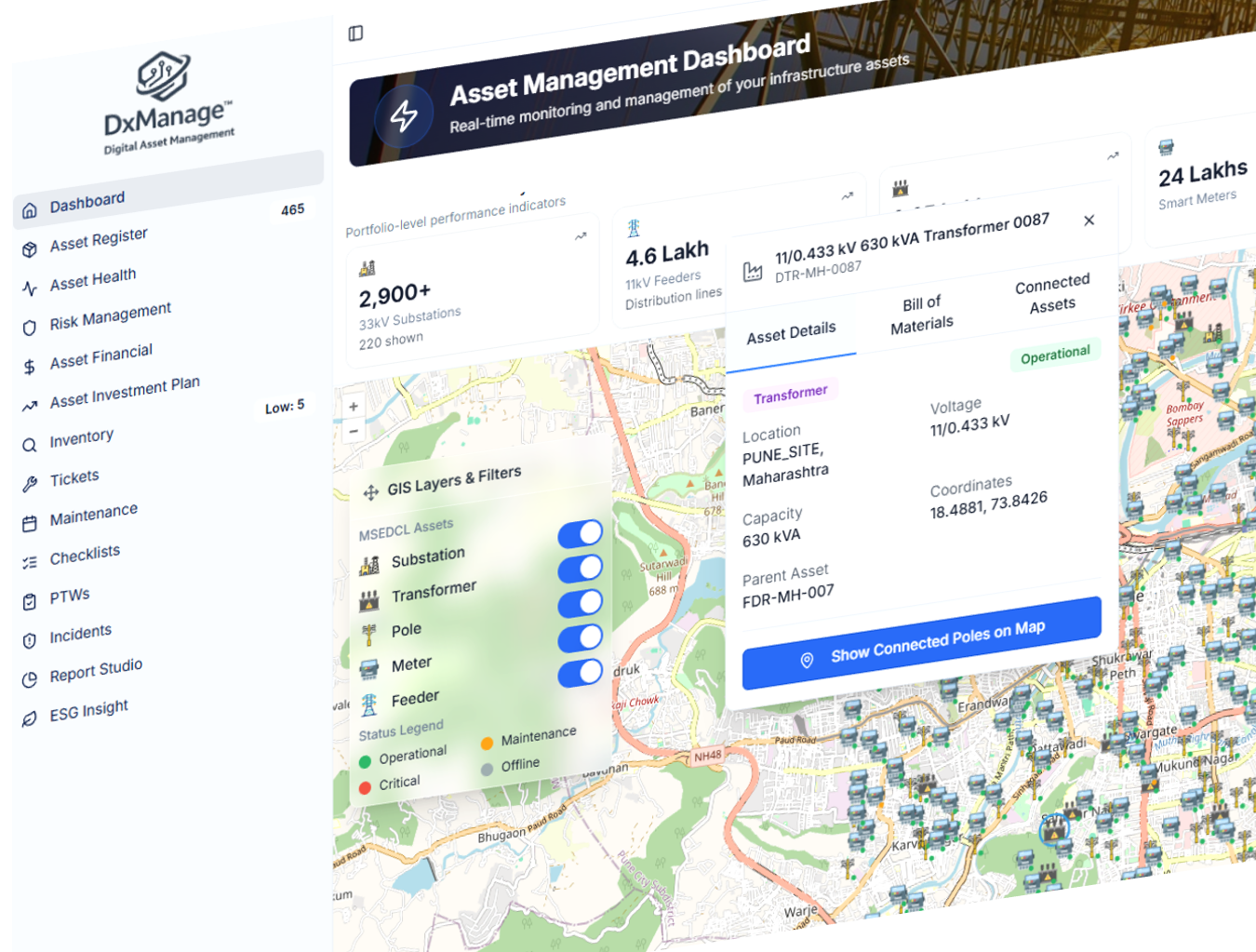Toggle the Substation layer switch
The width and height of the screenshot is (1256, 952).
coord(581,533)
